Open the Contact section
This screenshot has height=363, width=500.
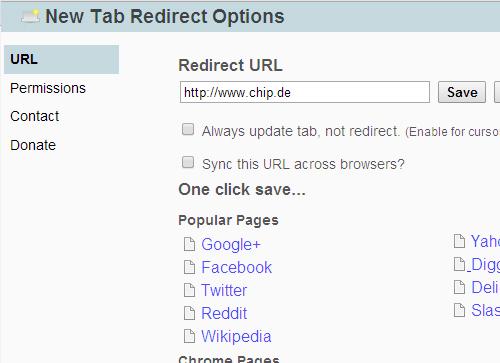pos(35,116)
